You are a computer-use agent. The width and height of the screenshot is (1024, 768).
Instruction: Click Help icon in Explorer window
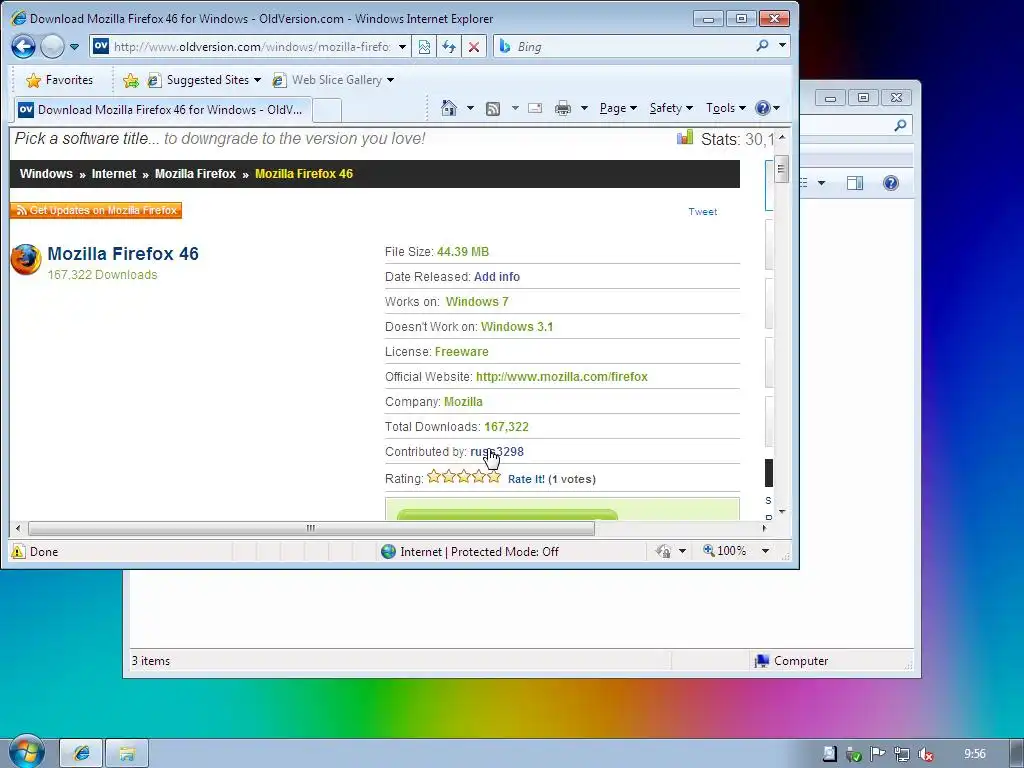(891, 183)
